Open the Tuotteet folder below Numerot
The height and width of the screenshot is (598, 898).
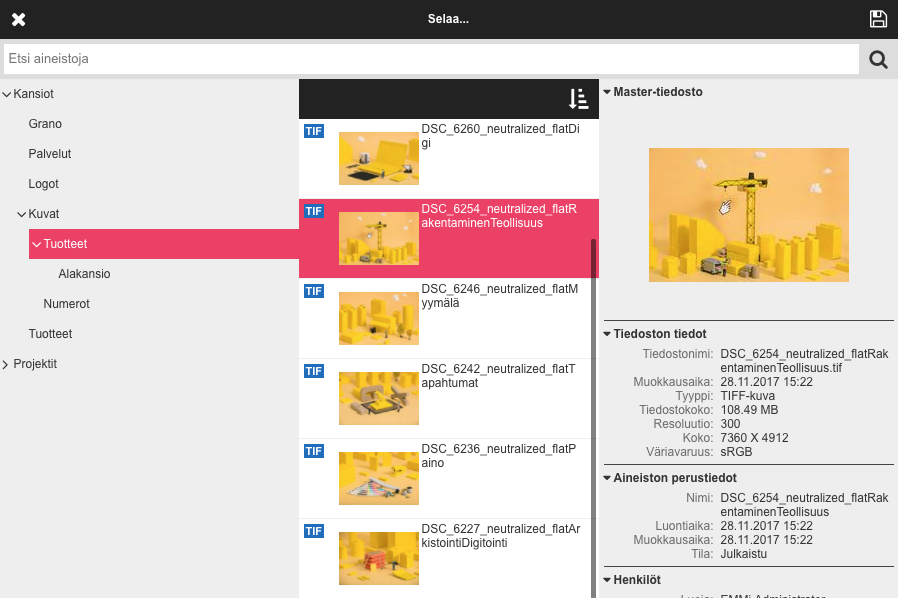(x=50, y=334)
